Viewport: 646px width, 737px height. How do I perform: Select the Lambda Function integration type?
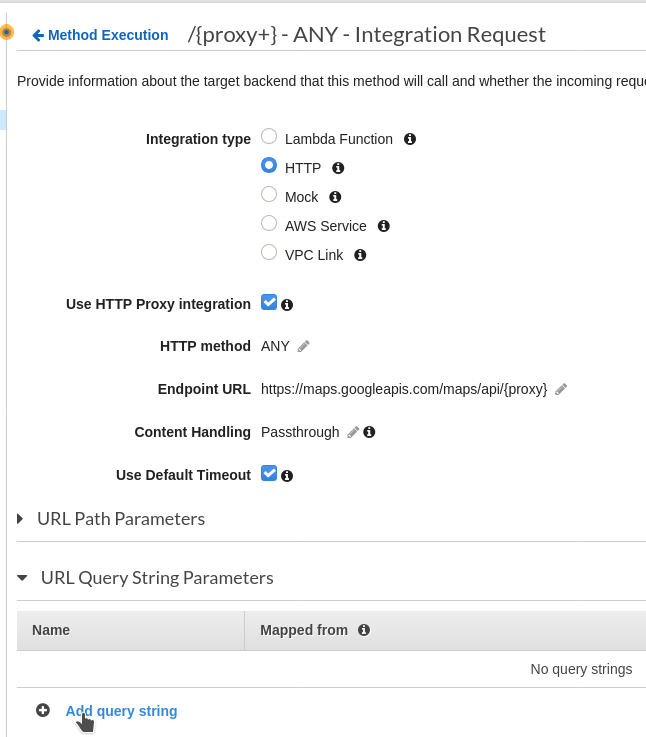tap(269, 136)
